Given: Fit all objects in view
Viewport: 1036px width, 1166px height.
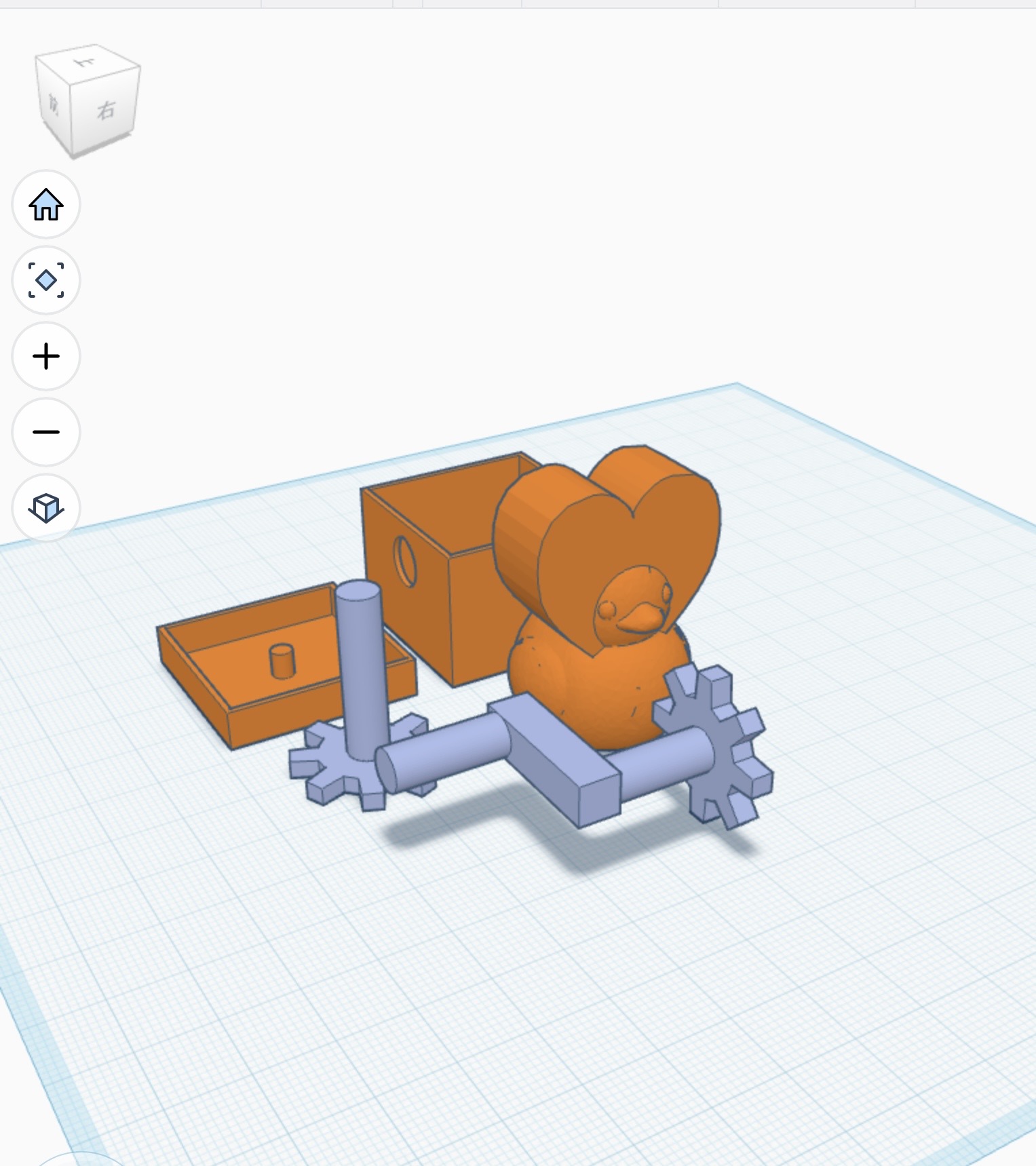Looking at the screenshot, I should coord(46,280).
